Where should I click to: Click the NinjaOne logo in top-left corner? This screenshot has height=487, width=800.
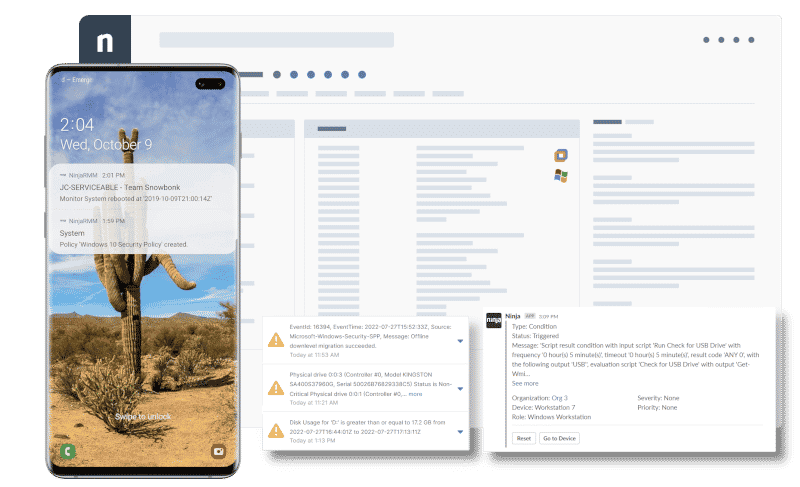(105, 42)
